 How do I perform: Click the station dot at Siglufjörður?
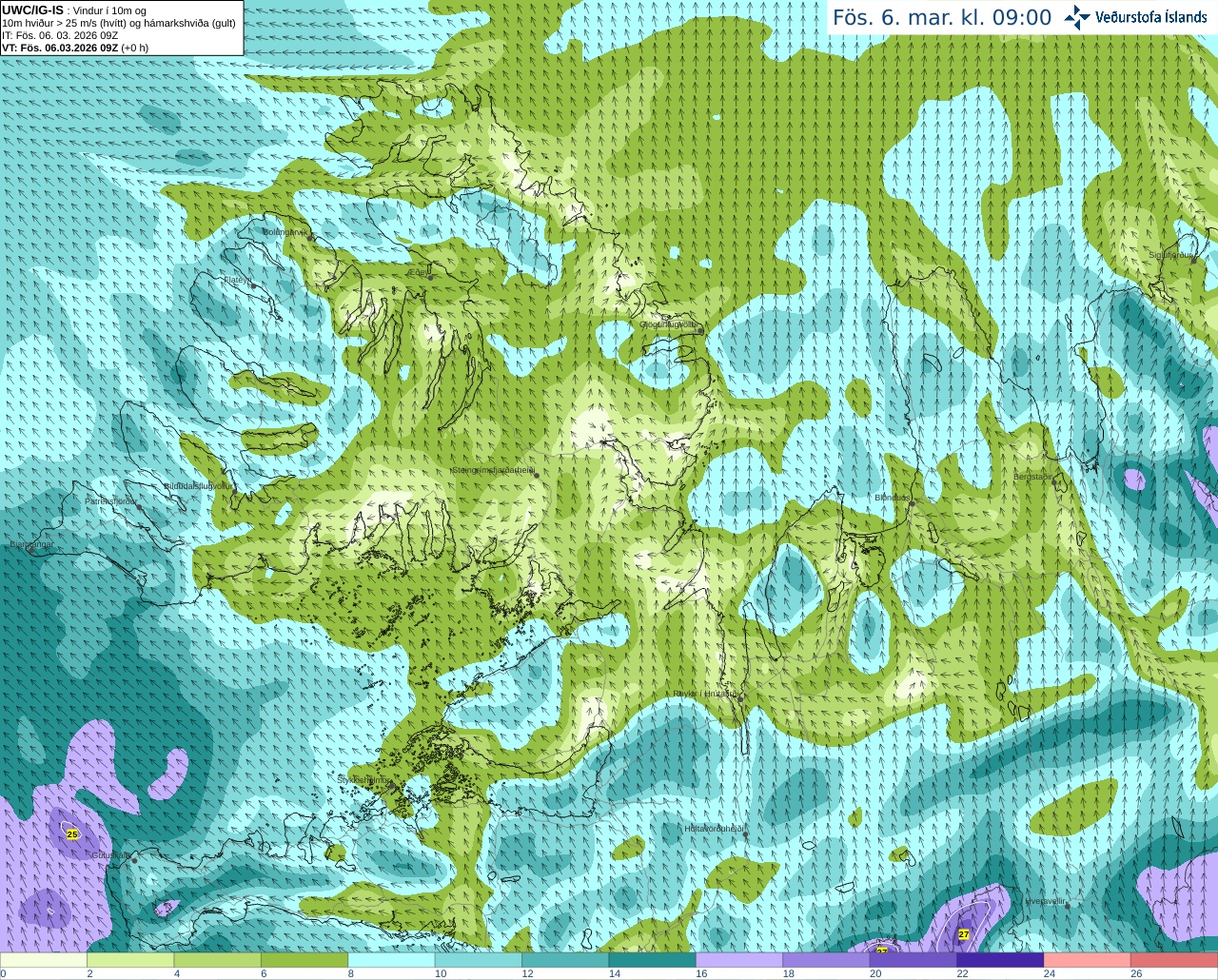pyautogui.click(x=1194, y=261)
